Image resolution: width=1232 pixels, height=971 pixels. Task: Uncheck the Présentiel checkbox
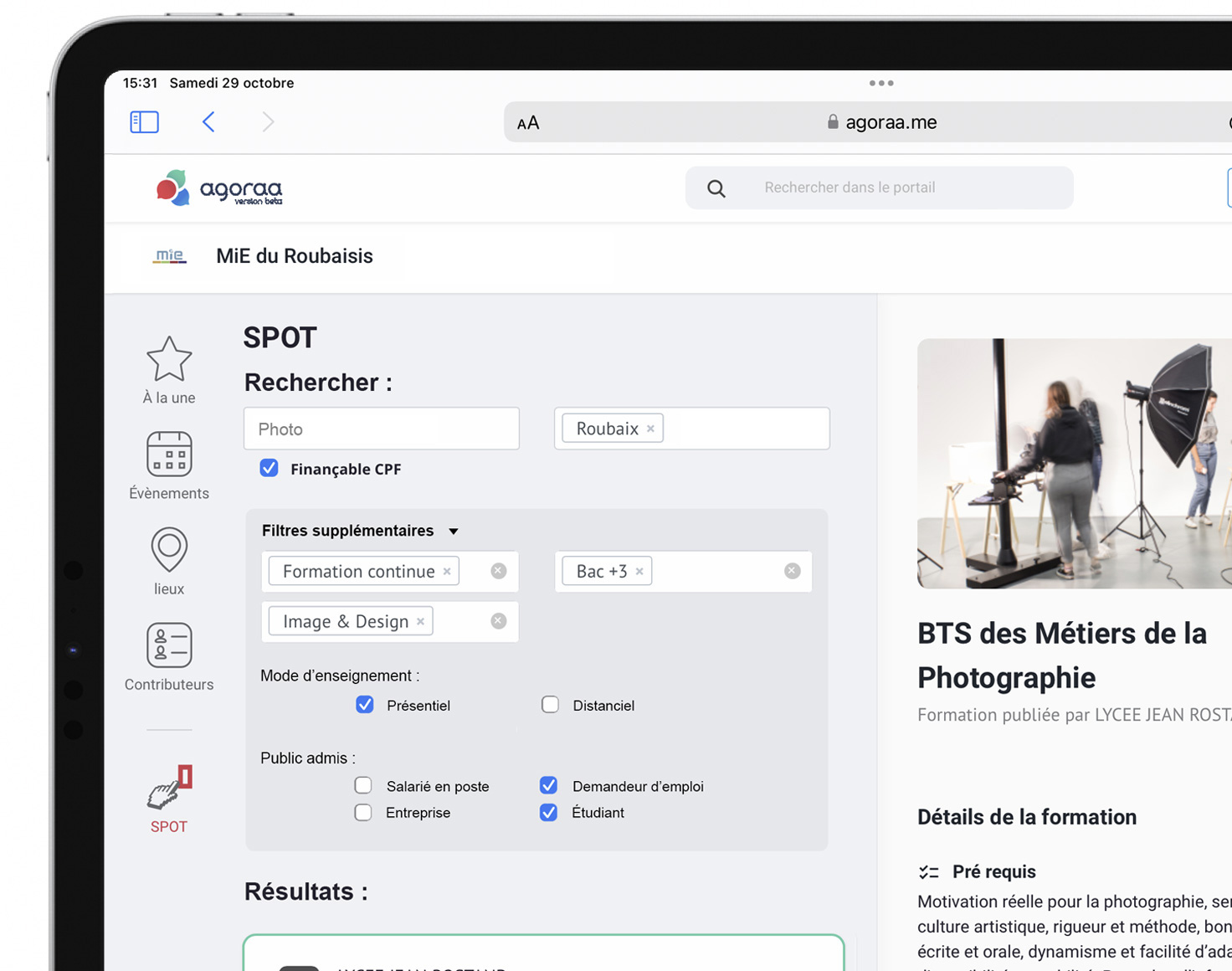pos(365,705)
